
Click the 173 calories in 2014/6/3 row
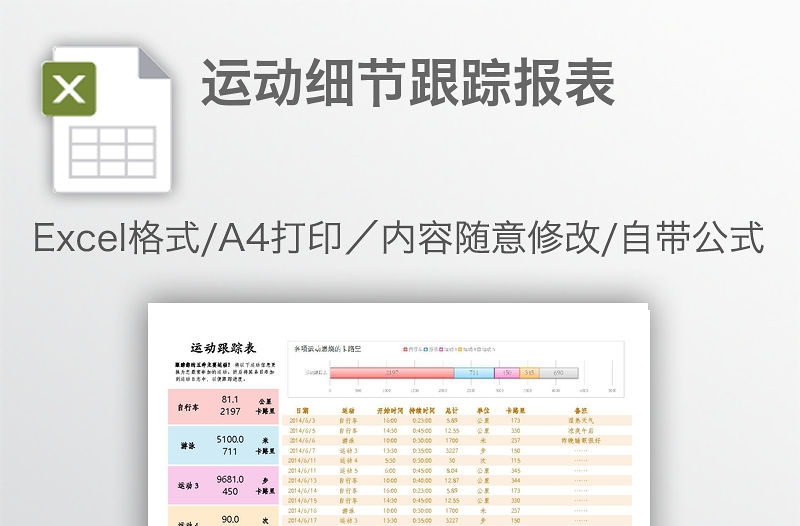[515, 420]
